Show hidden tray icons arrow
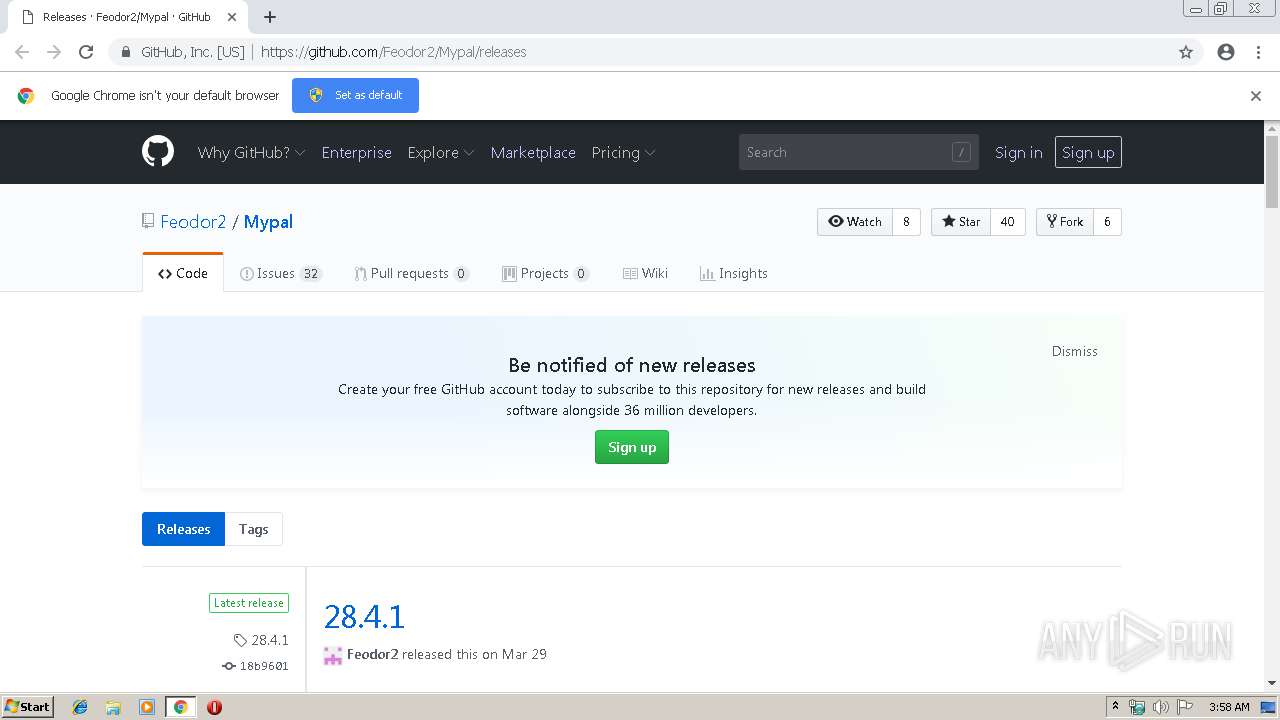The height and width of the screenshot is (720, 1280). tap(1115, 707)
